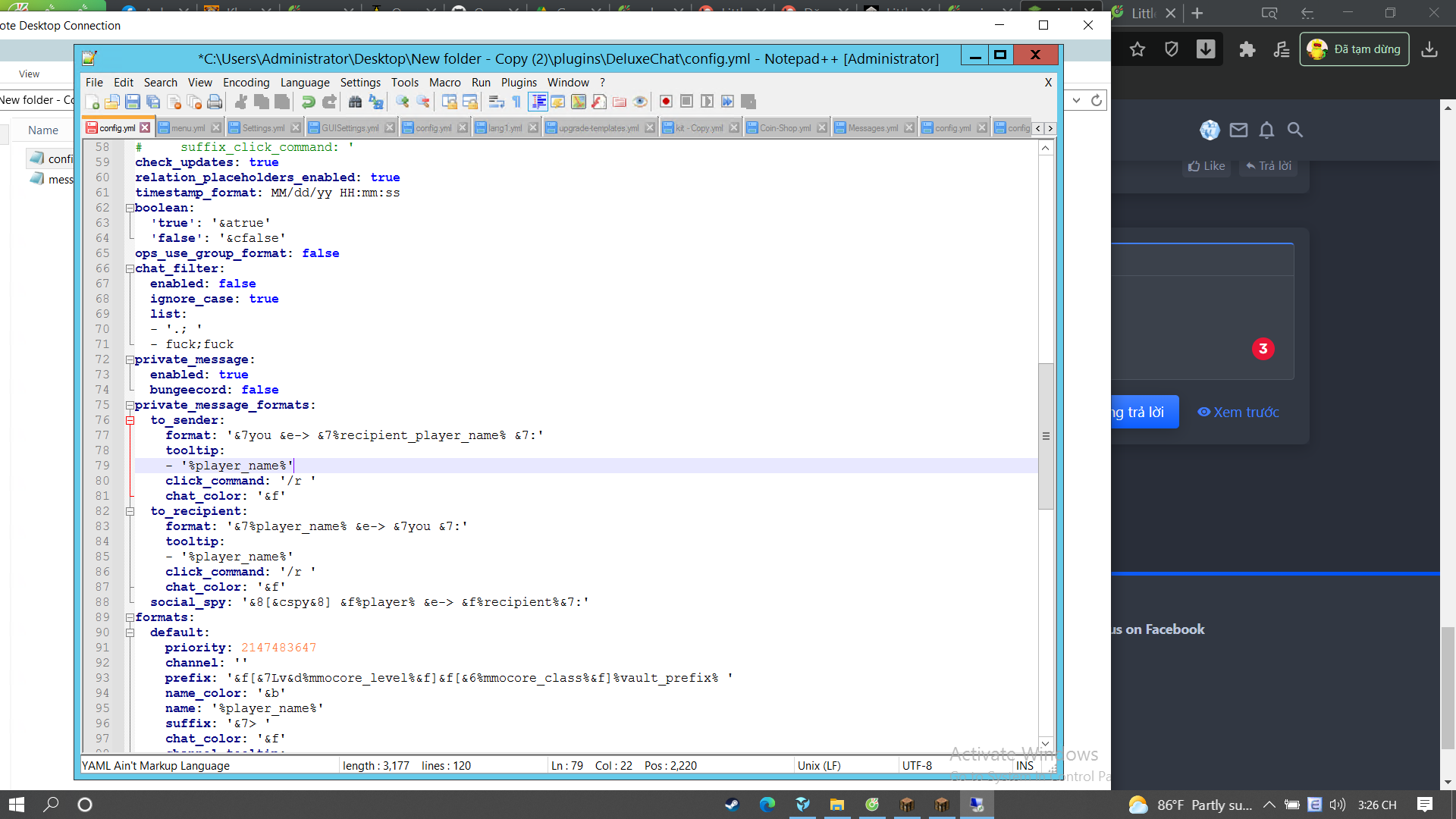Toggle the Indent Guide toolbar button
The width and height of the screenshot is (1456, 819).
click(538, 102)
